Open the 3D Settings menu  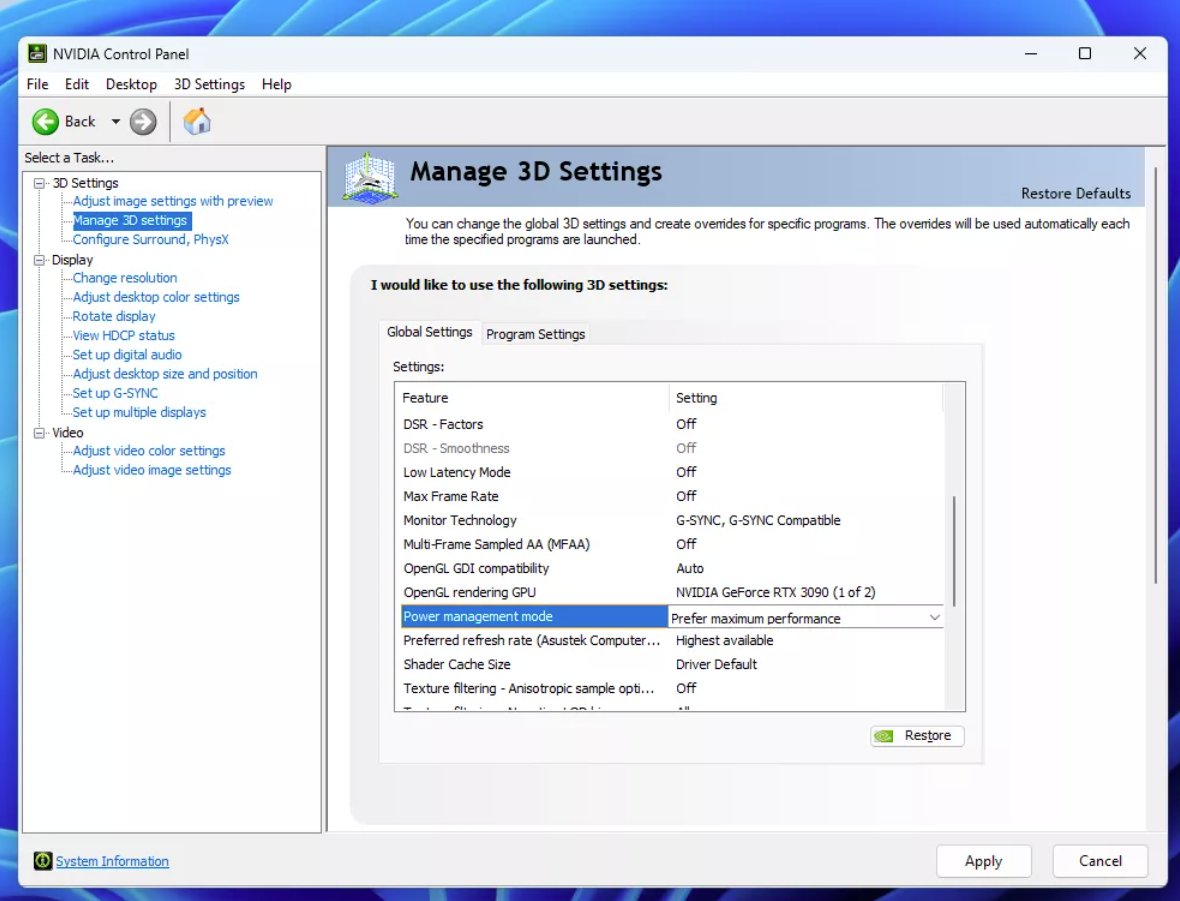point(209,84)
